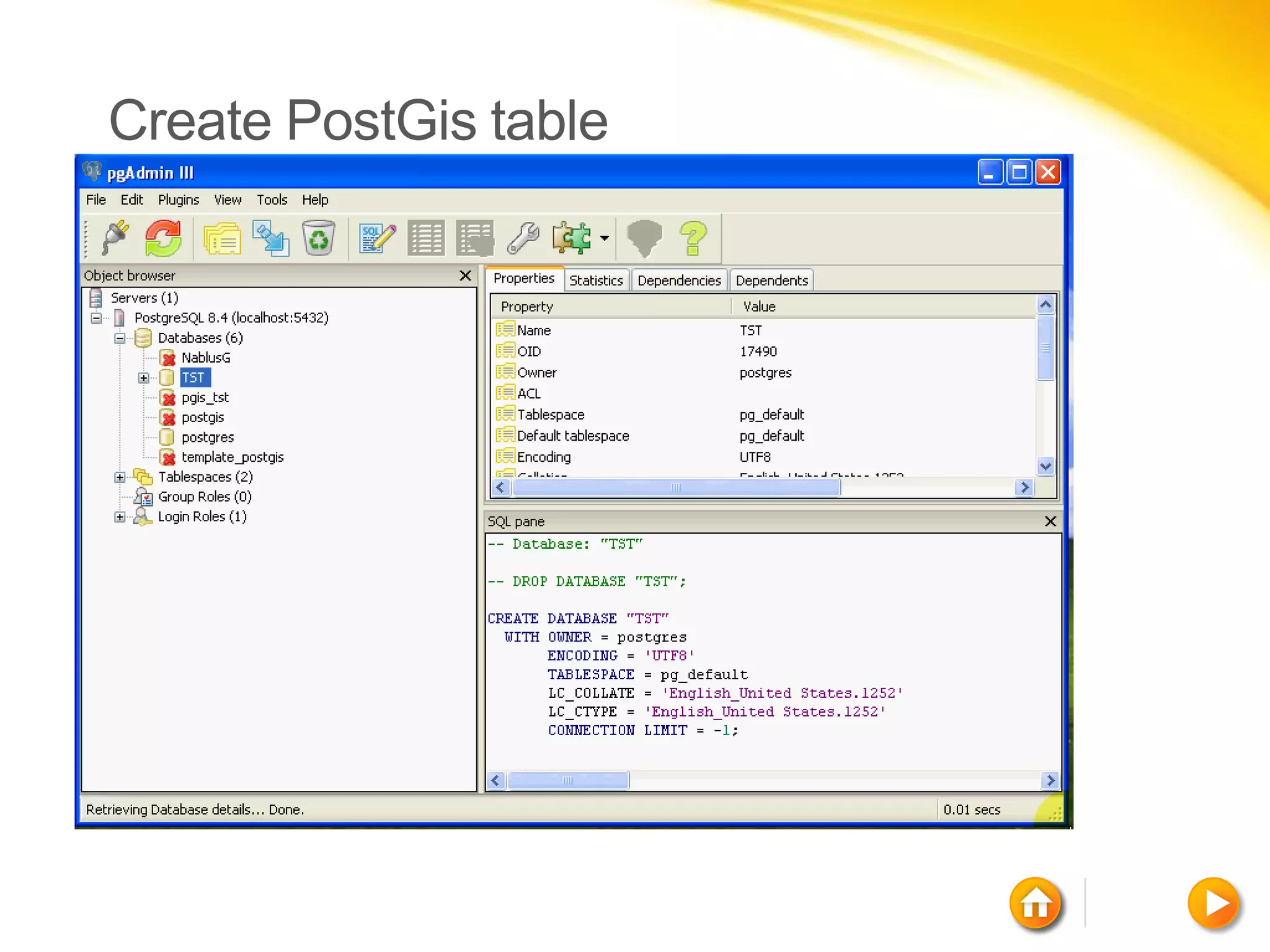
Task: Open maintenance wrench tool
Action: [x=523, y=238]
